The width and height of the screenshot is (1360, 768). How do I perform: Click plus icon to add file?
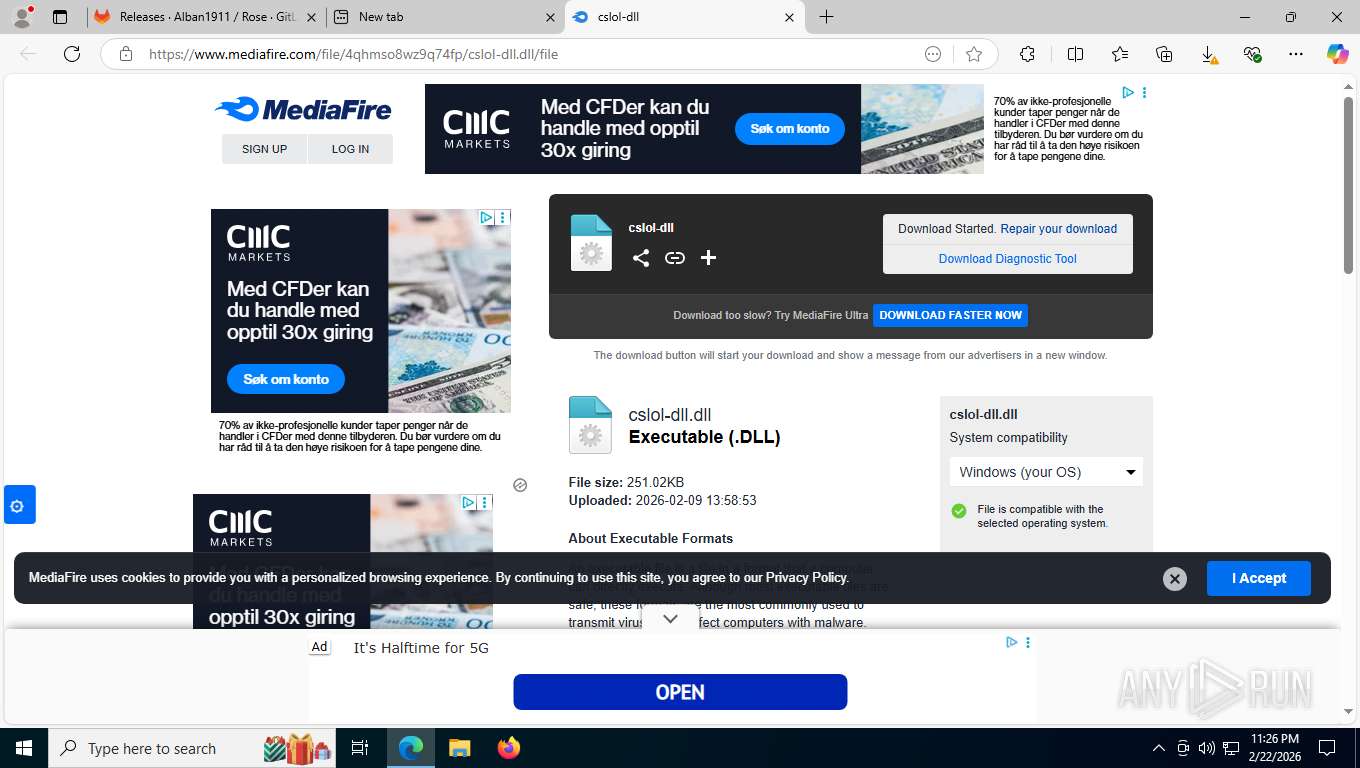[x=708, y=258]
